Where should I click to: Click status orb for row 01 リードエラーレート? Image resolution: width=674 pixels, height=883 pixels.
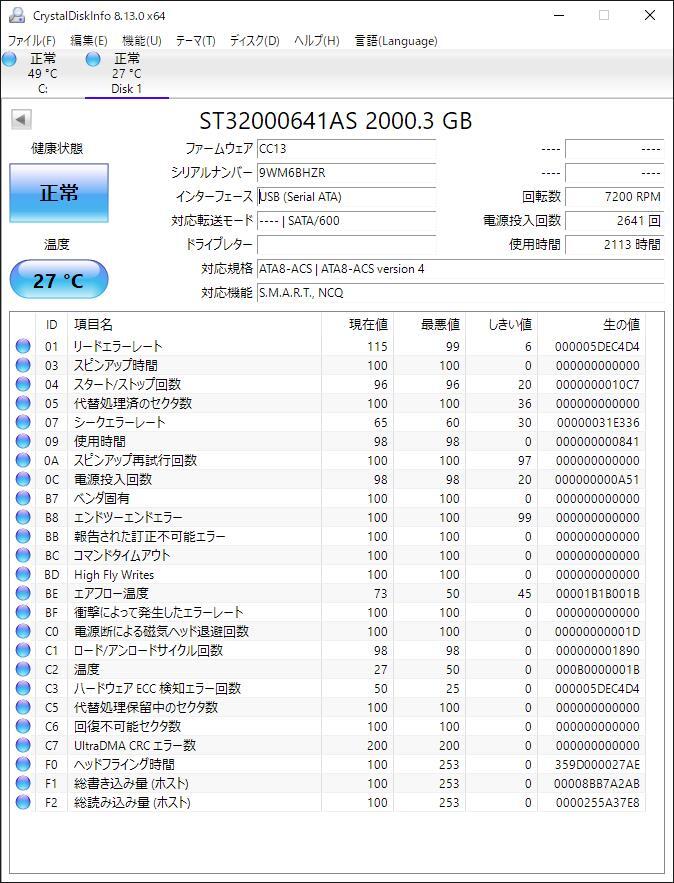click(23, 346)
